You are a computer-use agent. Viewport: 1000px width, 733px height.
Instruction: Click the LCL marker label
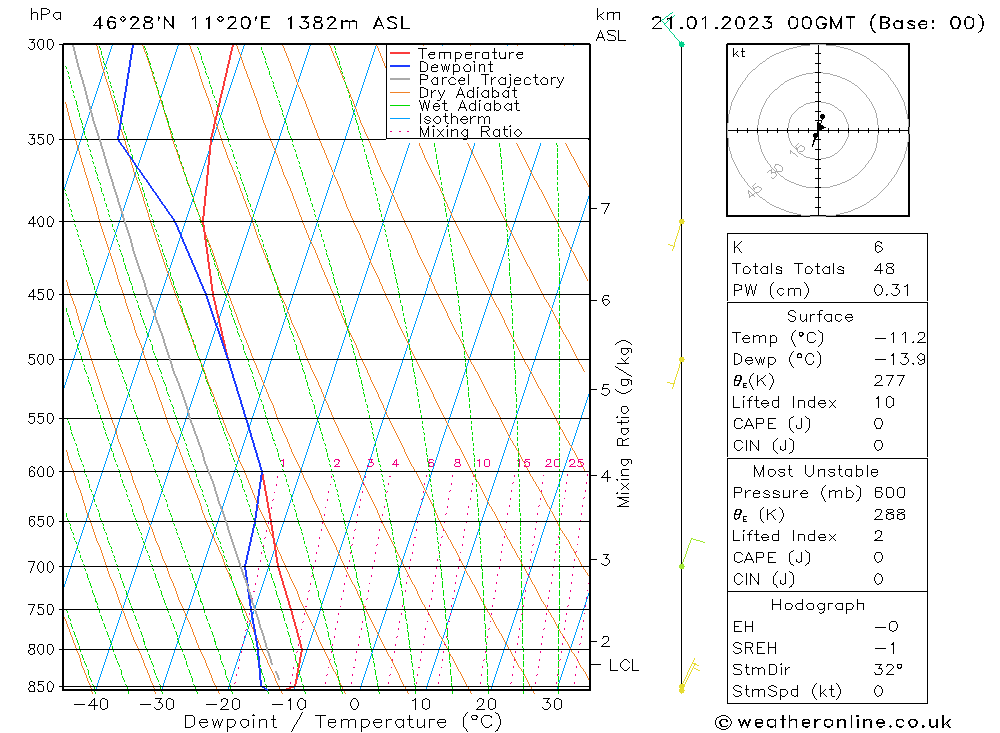coord(623,665)
